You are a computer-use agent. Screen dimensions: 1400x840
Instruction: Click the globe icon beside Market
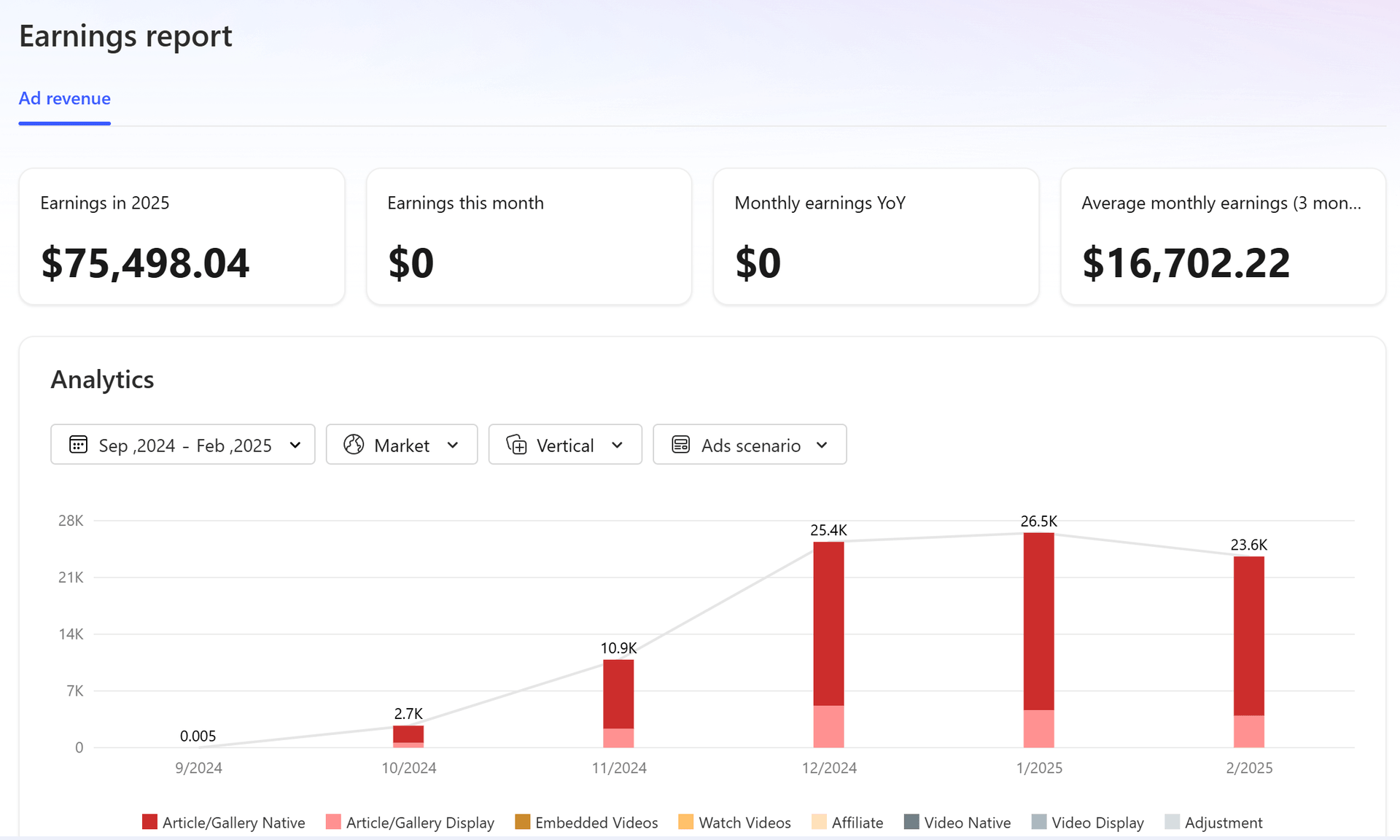[354, 444]
